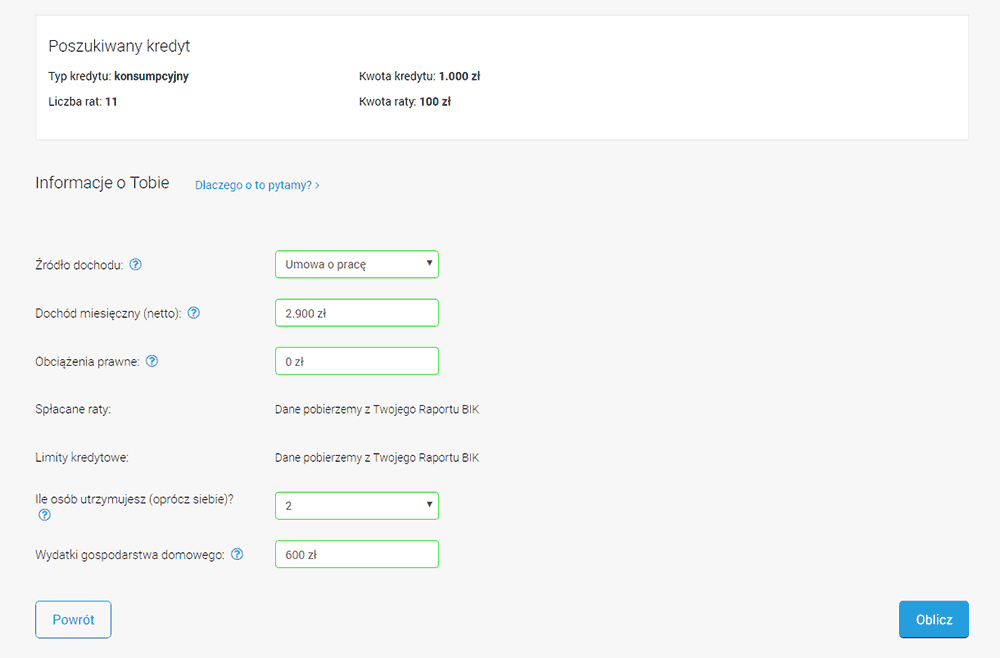Click the Poszukiwany kredyt heading

(119, 46)
